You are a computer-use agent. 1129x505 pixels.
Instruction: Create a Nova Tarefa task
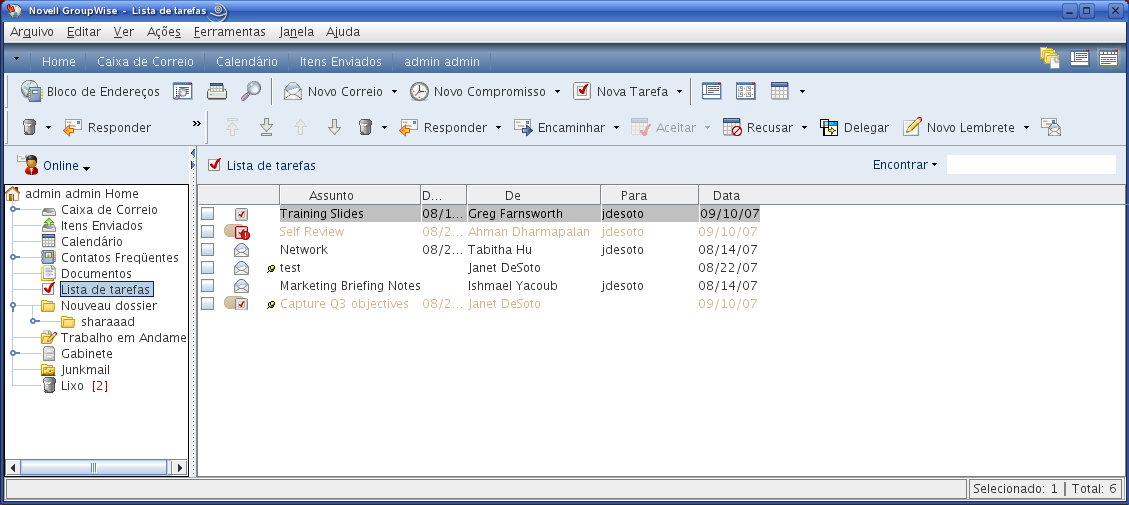tap(621, 91)
